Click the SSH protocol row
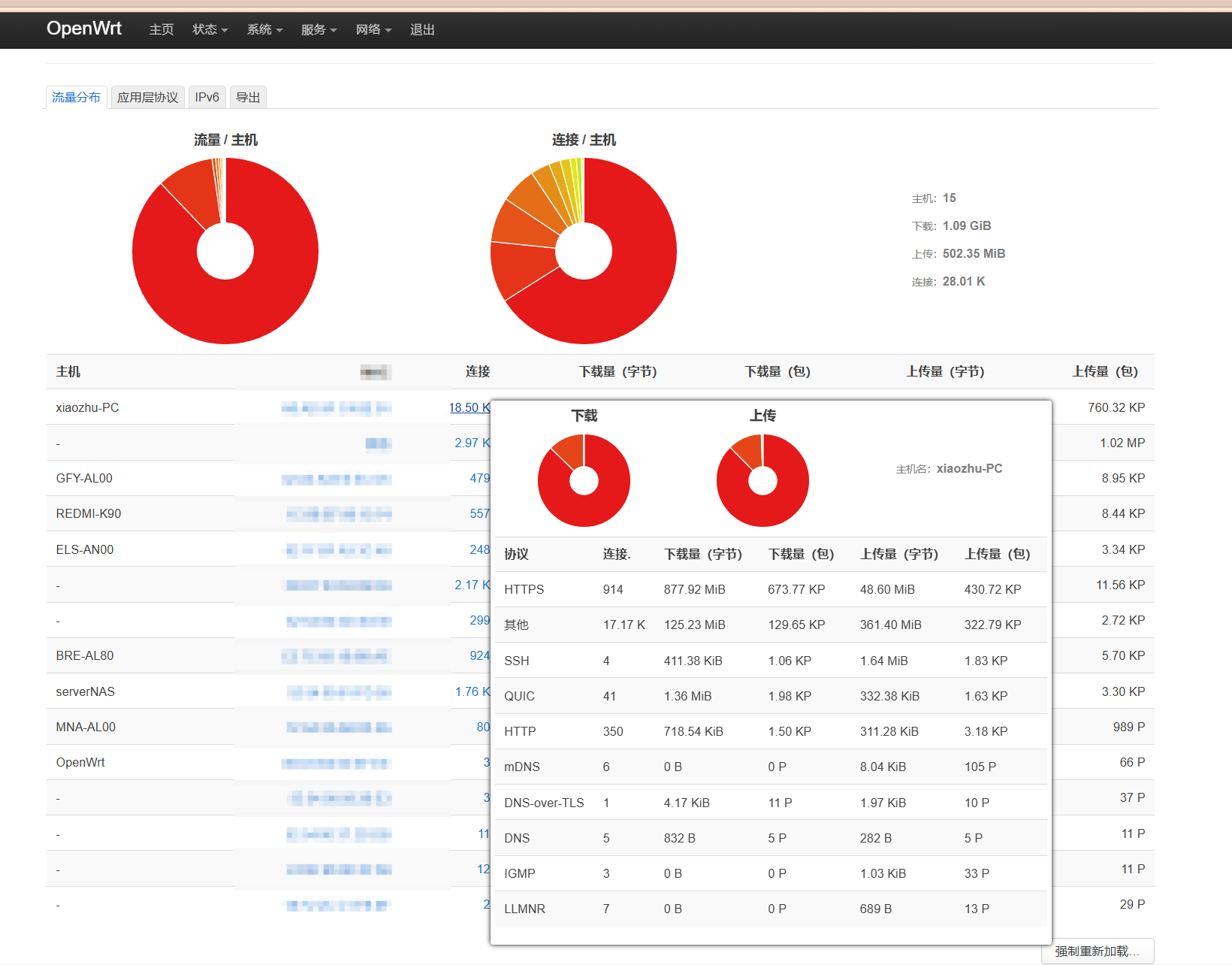 pos(771,661)
